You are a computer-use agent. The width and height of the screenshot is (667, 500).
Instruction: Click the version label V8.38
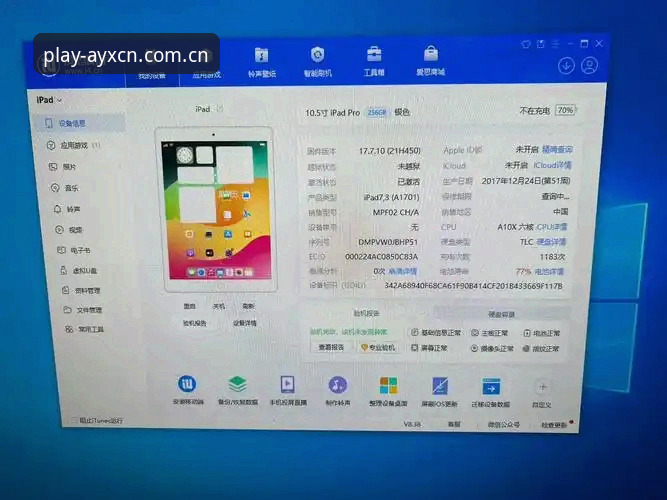[x=412, y=424]
